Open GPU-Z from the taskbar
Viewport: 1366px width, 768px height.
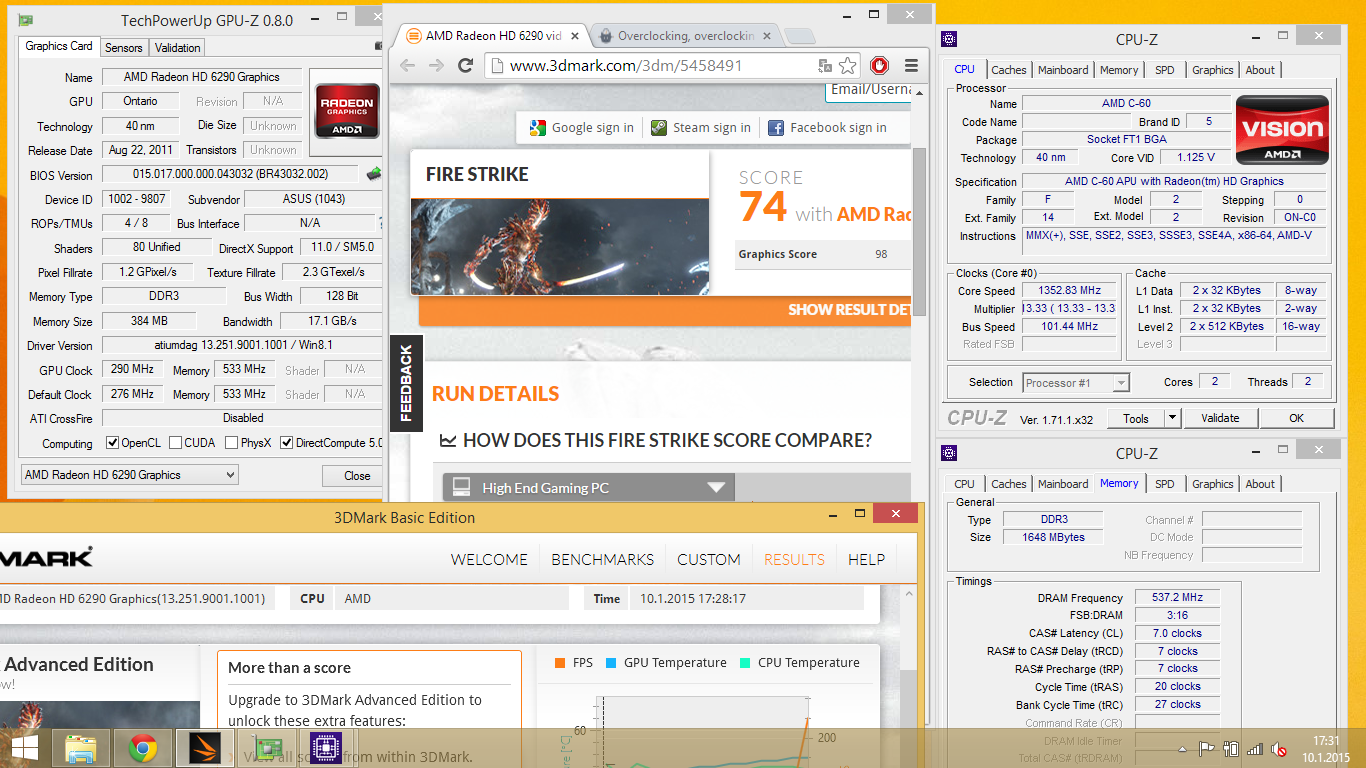(x=265, y=748)
